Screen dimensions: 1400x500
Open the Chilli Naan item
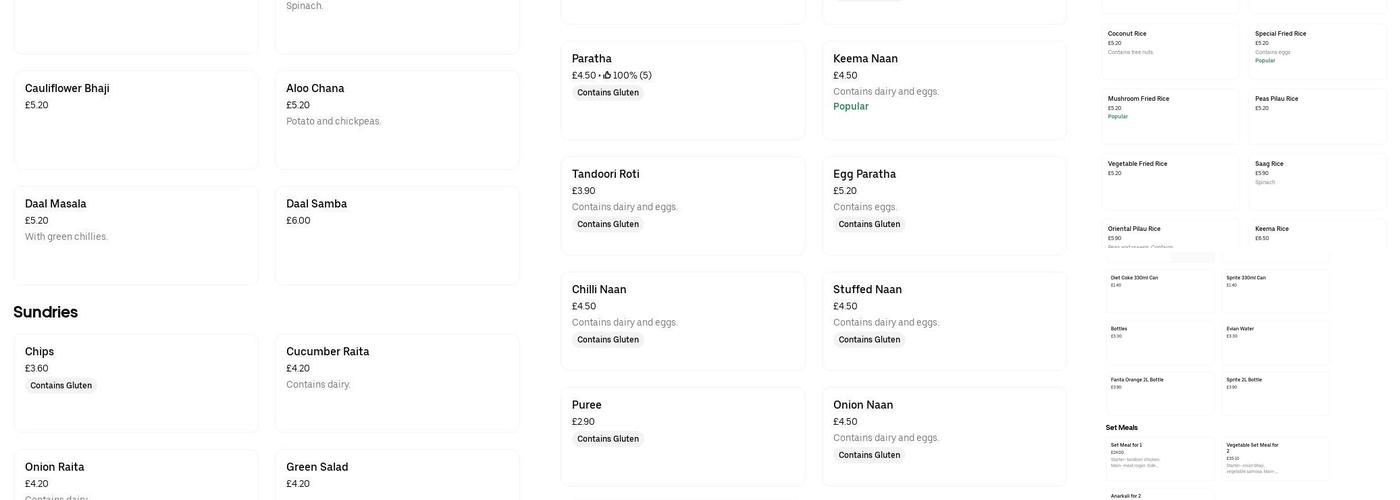click(682, 320)
